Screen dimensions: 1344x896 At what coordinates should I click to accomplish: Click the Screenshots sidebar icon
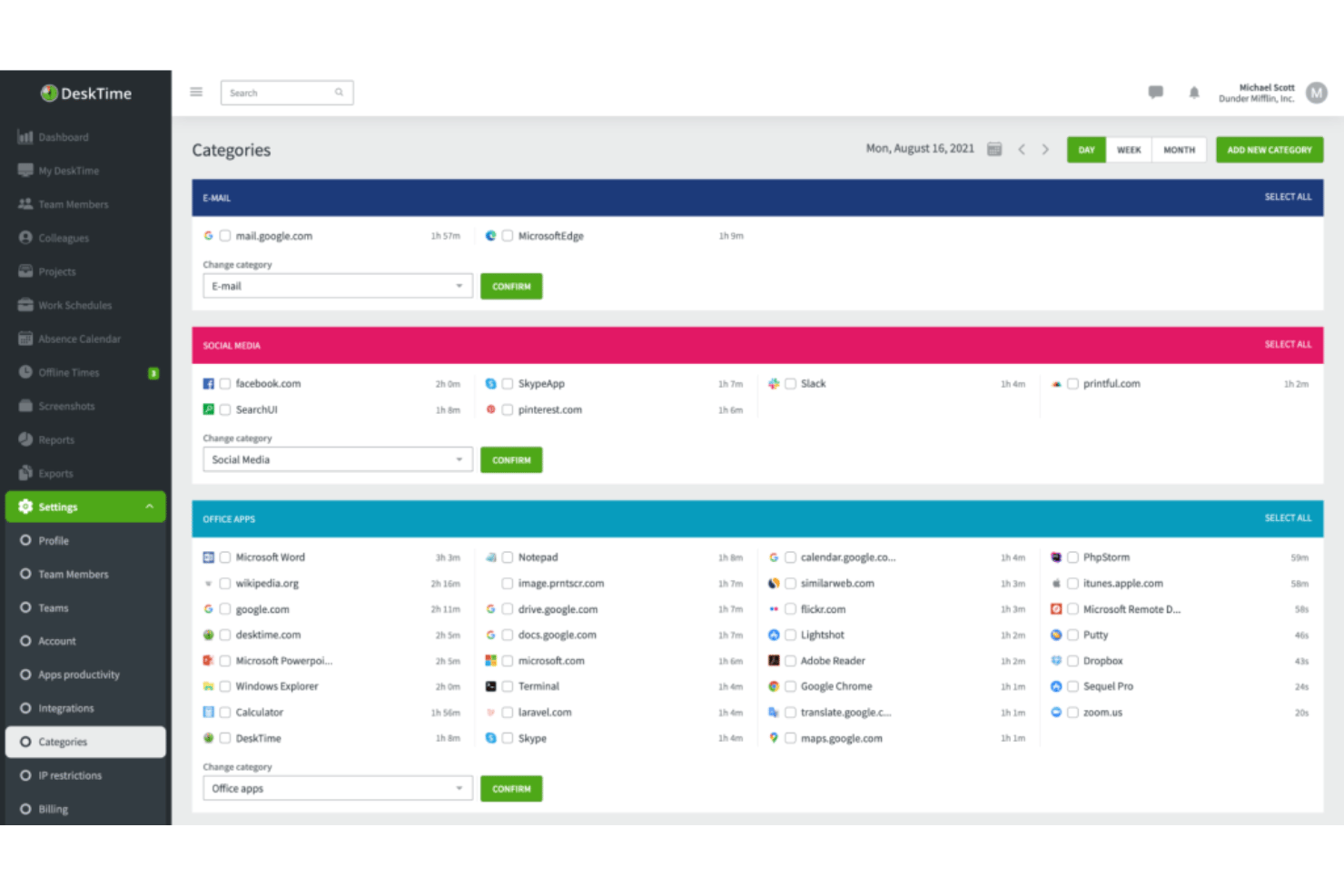click(x=25, y=406)
